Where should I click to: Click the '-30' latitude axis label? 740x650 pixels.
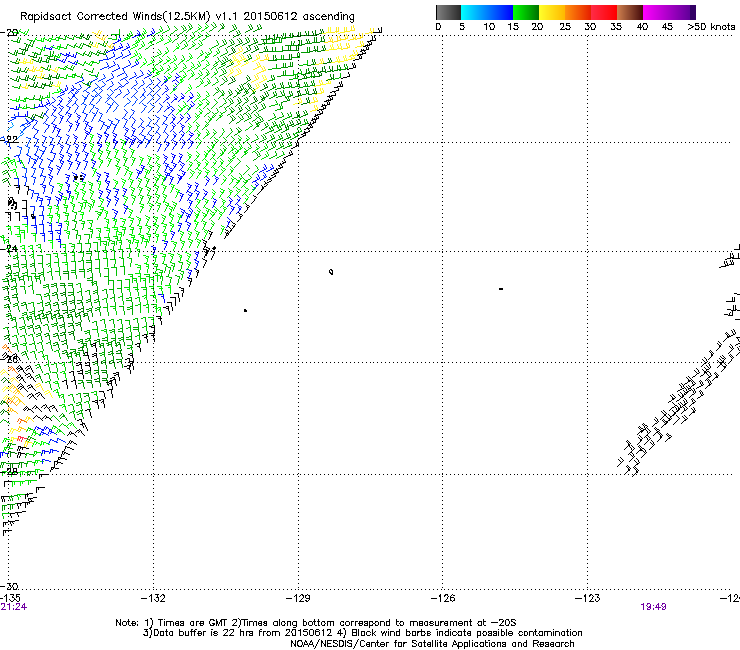pyautogui.click(x=9, y=586)
